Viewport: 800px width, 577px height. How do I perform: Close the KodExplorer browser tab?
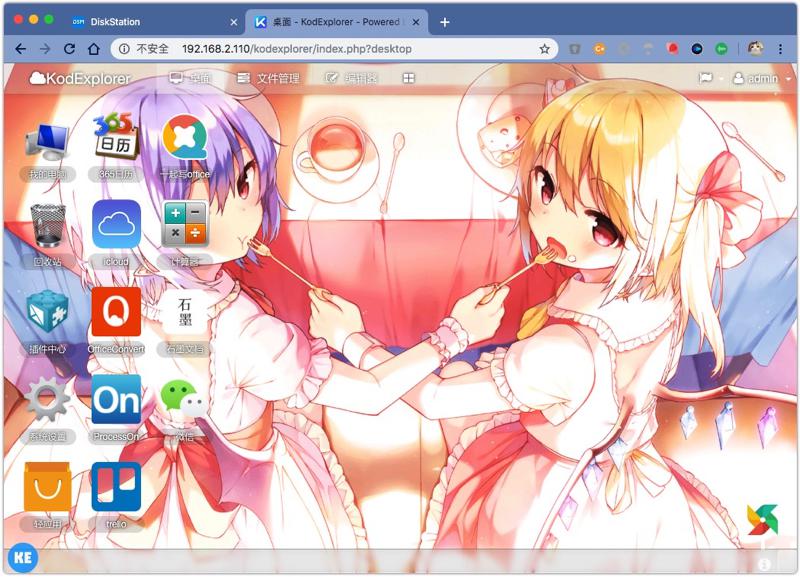click(x=416, y=22)
